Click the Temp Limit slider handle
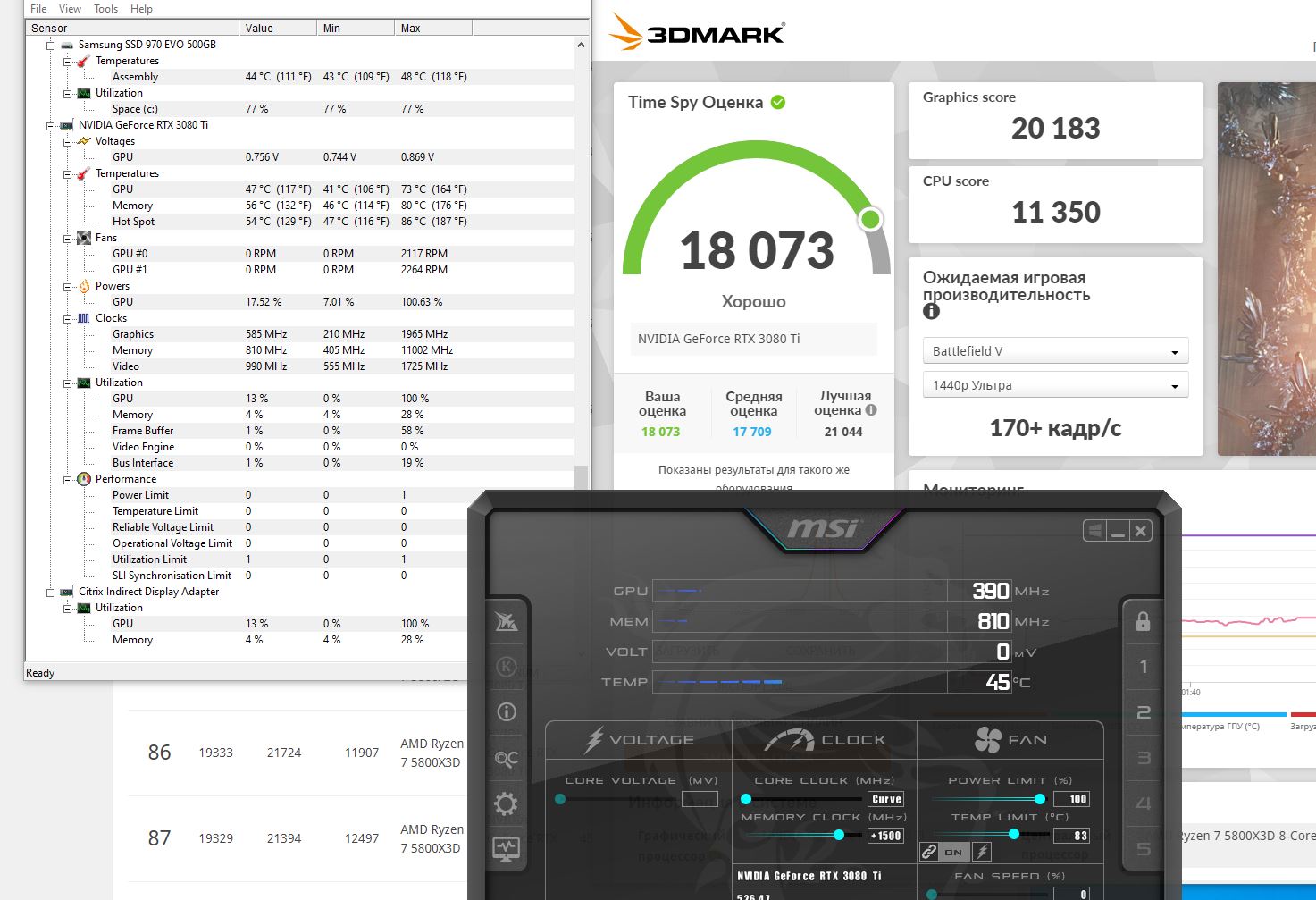The height and width of the screenshot is (900, 1316). click(x=1013, y=835)
